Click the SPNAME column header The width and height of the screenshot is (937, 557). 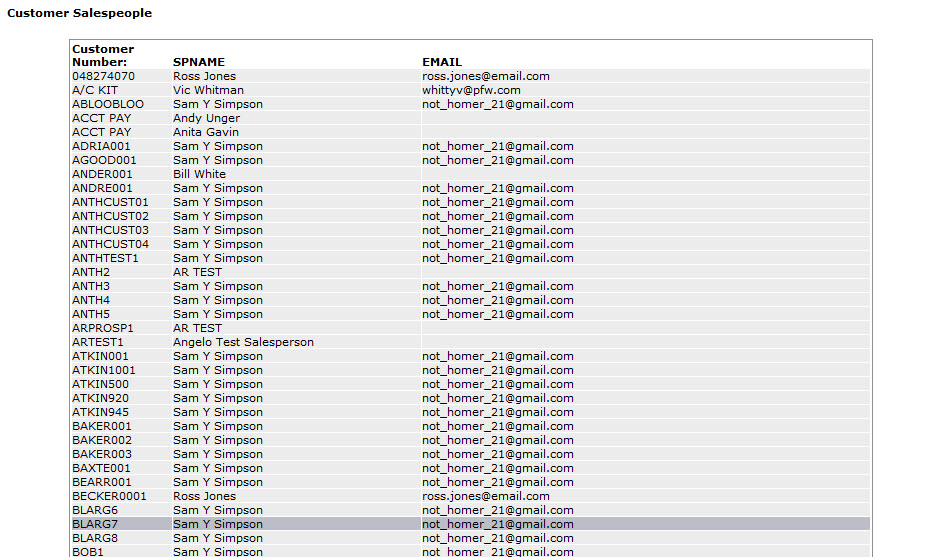tap(198, 62)
